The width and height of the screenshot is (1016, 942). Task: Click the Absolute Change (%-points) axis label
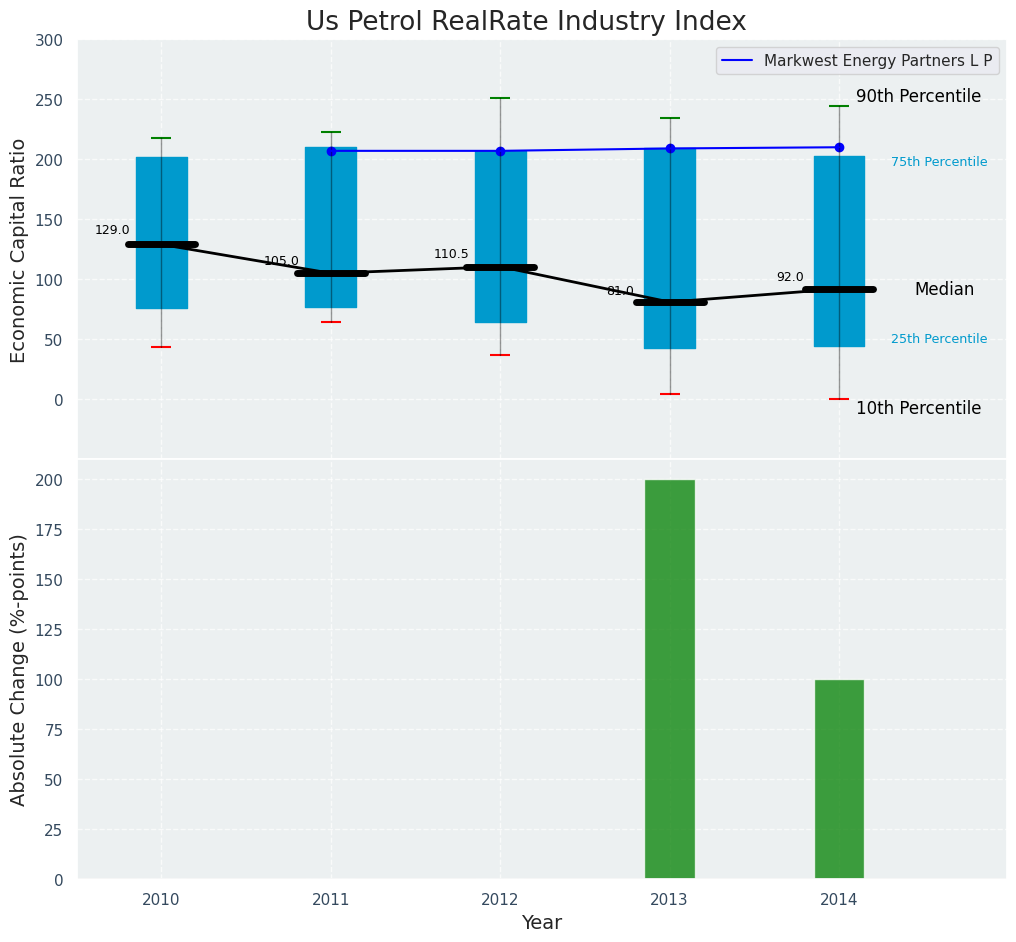tap(19, 669)
